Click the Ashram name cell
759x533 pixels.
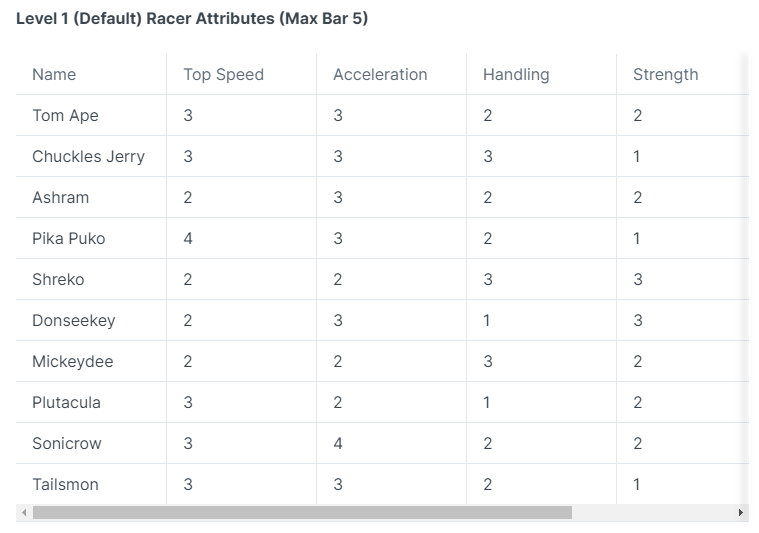(91, 198)
